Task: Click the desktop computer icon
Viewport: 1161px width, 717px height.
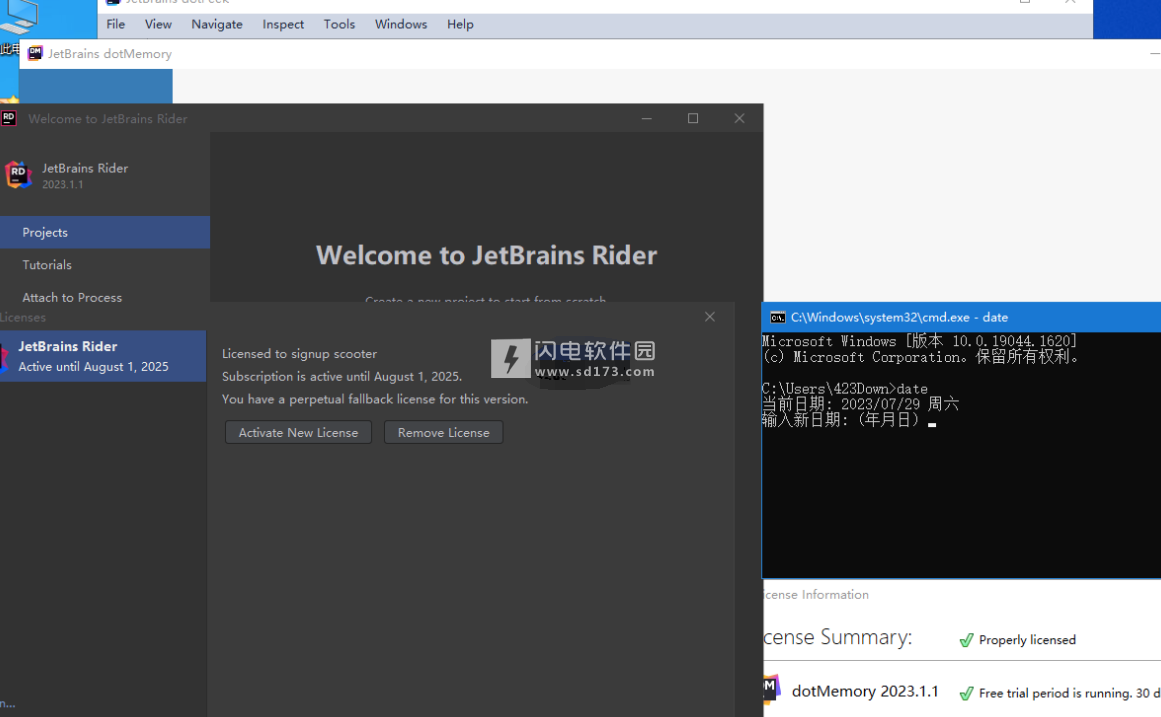Action: [19, 16]
